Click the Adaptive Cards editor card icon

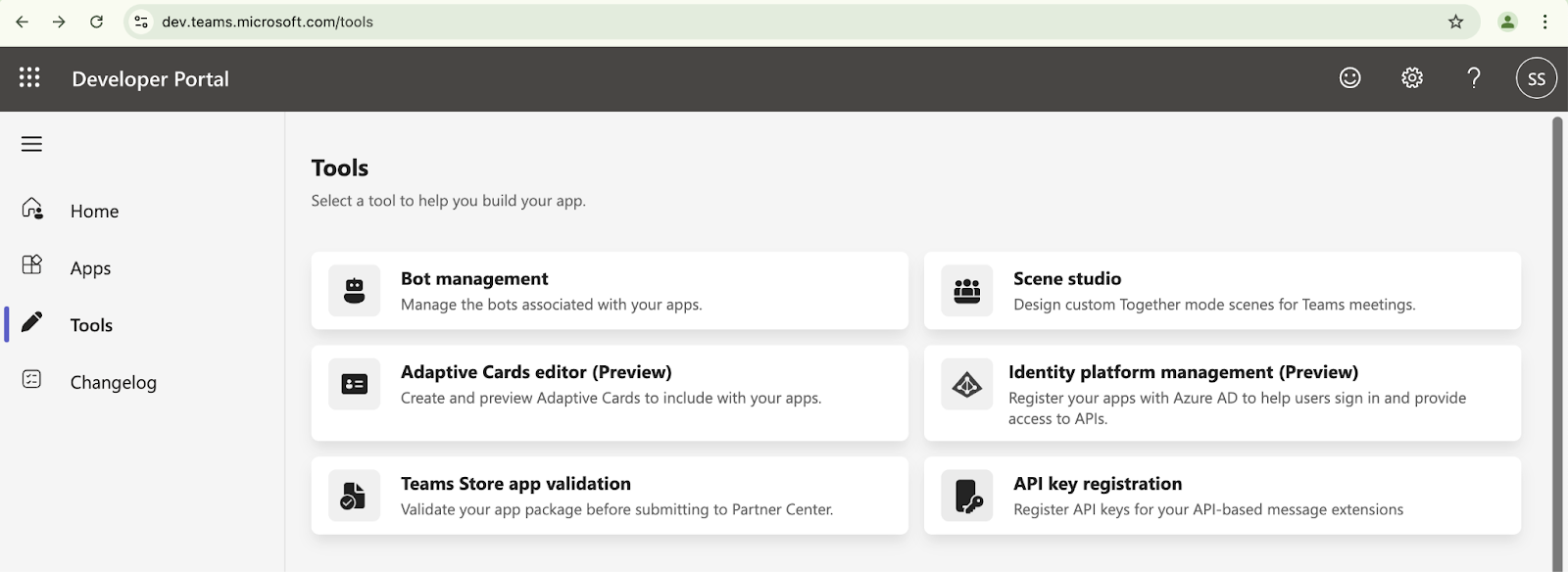point(355,384)
